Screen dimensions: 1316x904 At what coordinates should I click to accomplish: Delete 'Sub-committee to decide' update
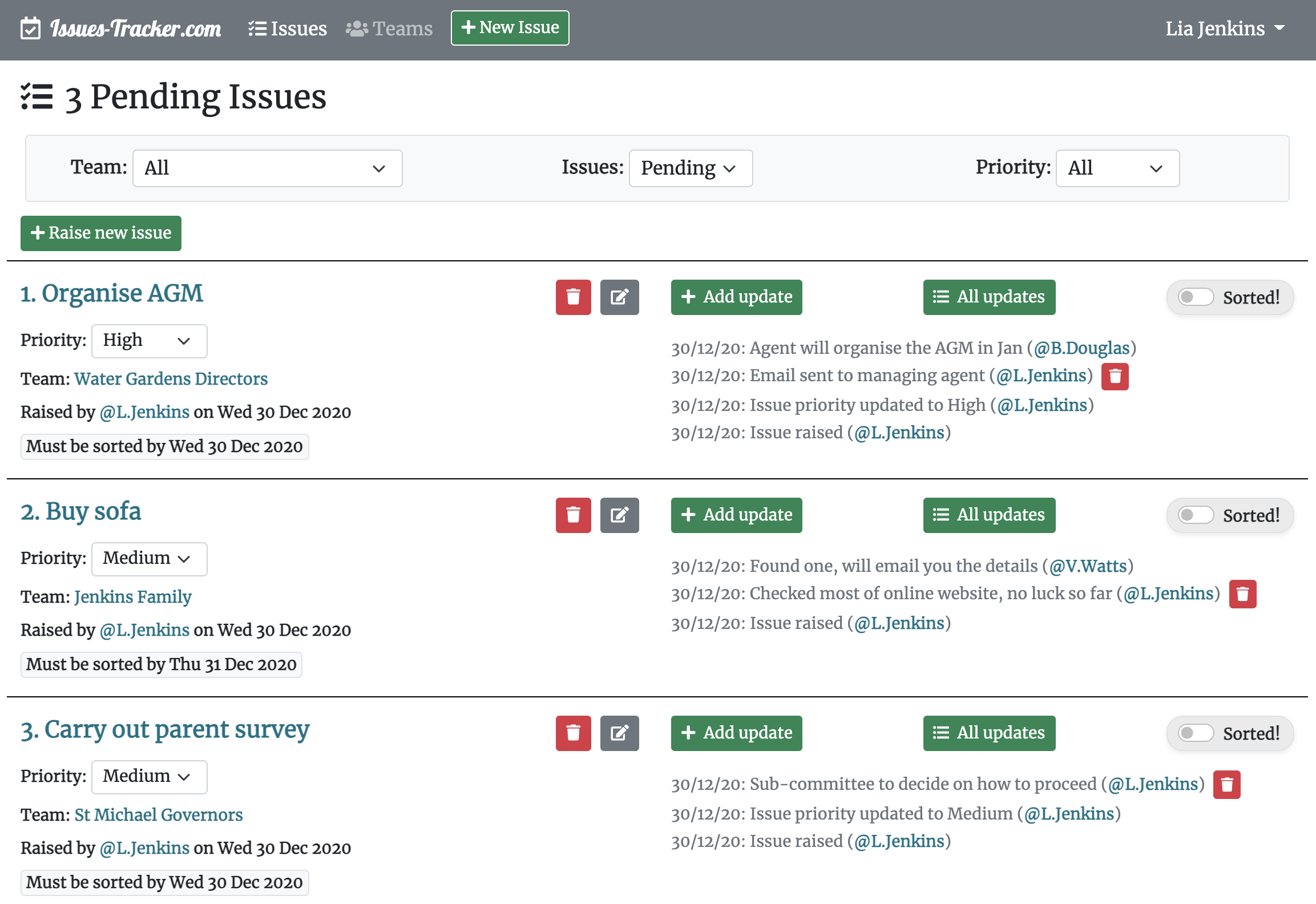[x=1226, y=785]
